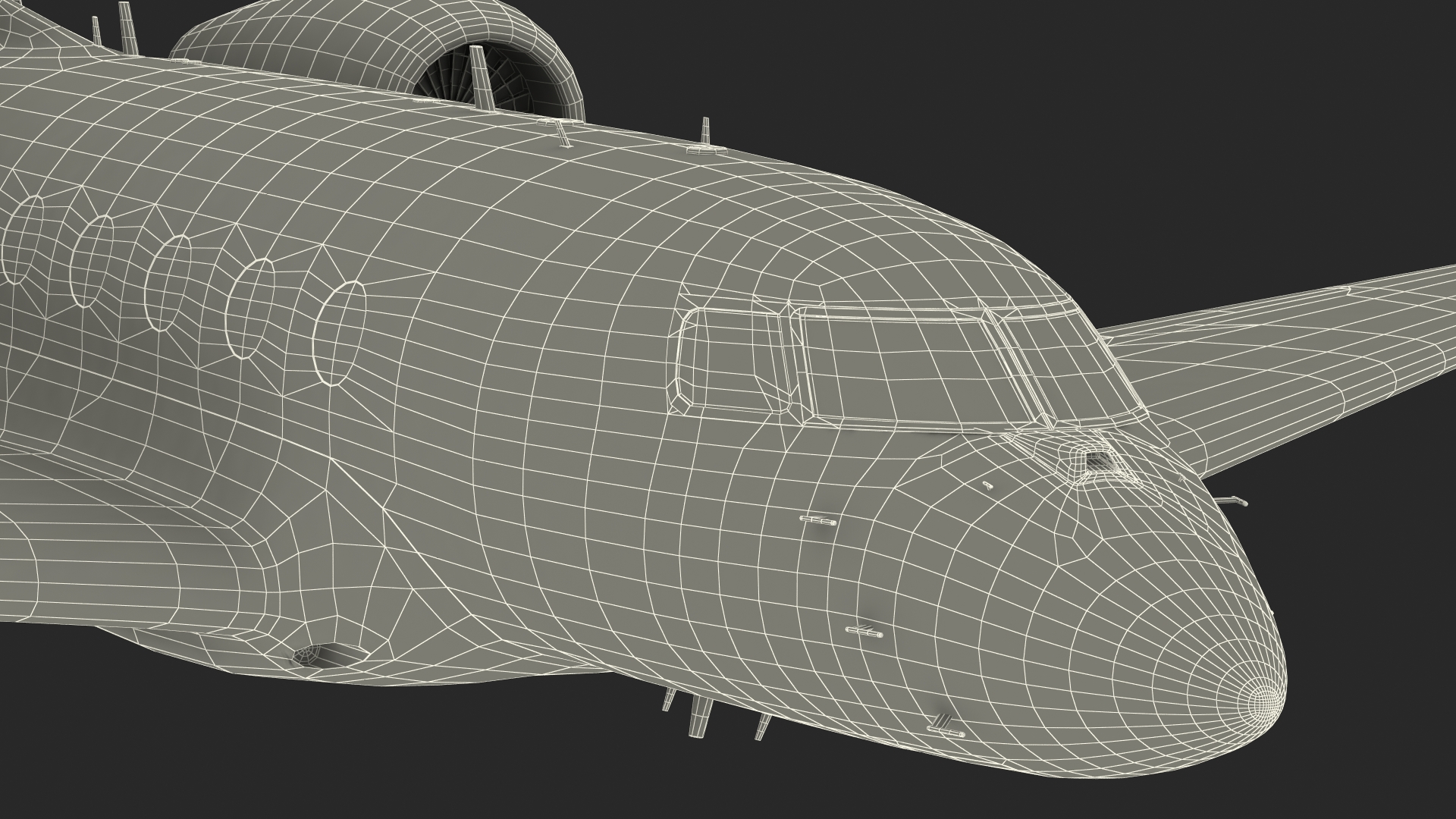
Task: Click the upper pitot probe below the cockpit window
Action: 818,520
